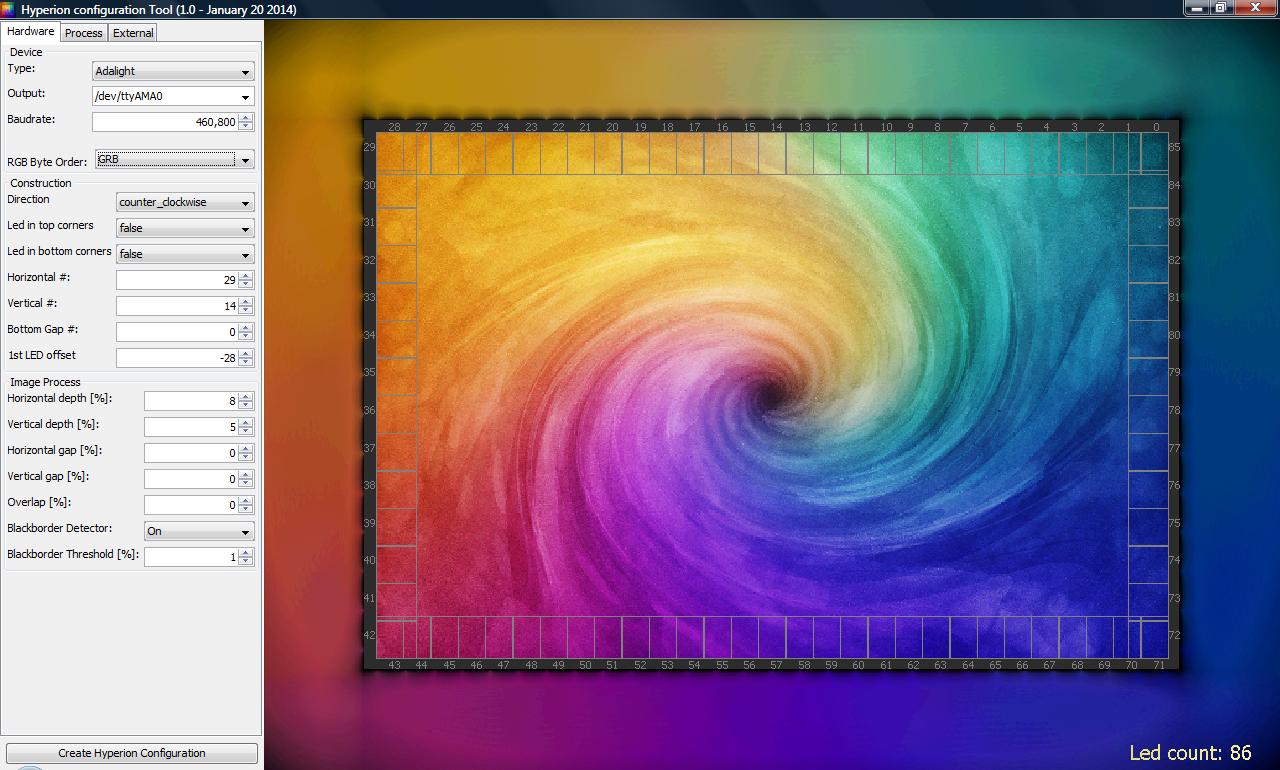Open the Led in bottom corners dropdown
Screen dimensions: 1280x770
coord(185,254)
